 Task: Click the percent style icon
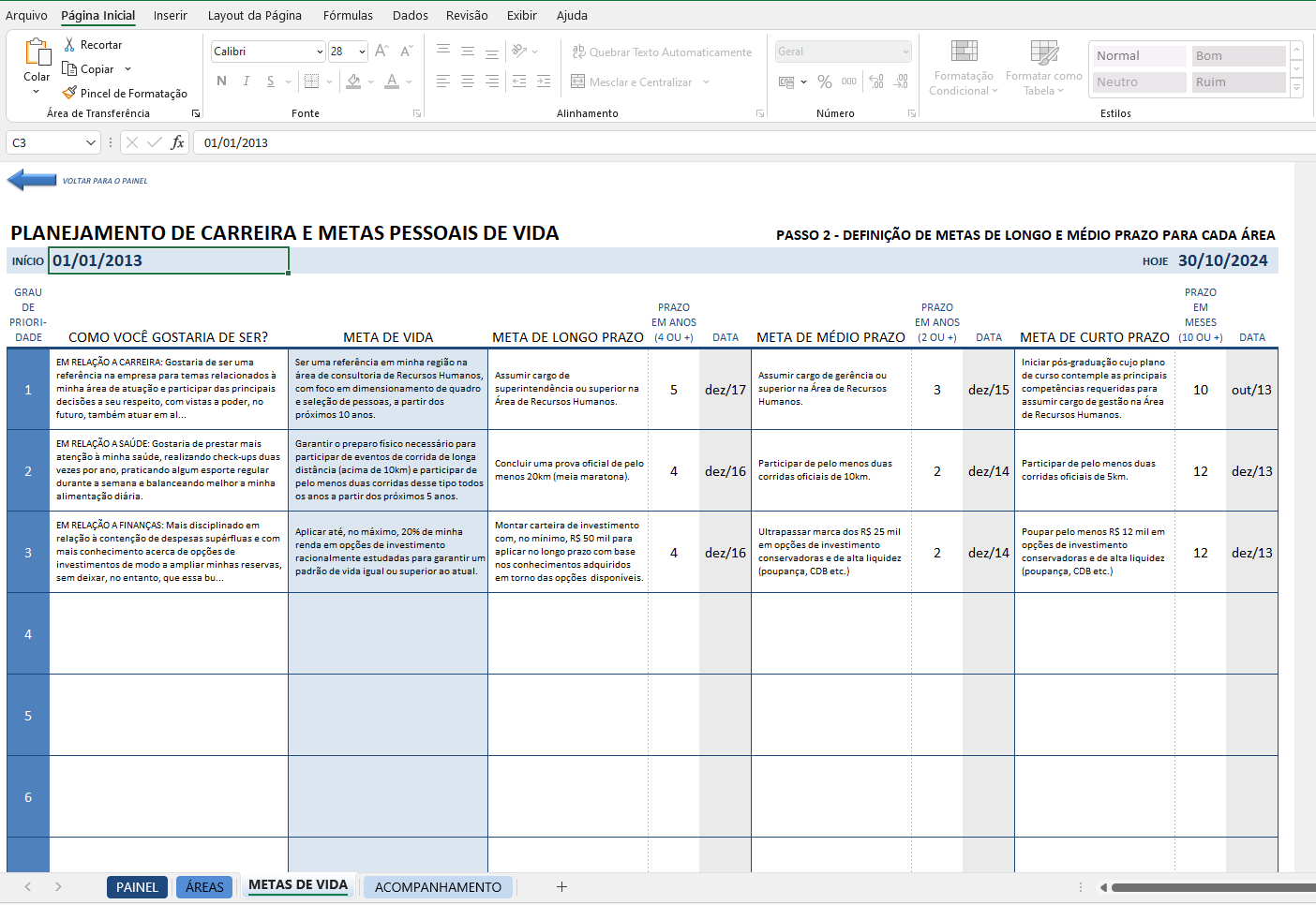(x=825, y=82)
